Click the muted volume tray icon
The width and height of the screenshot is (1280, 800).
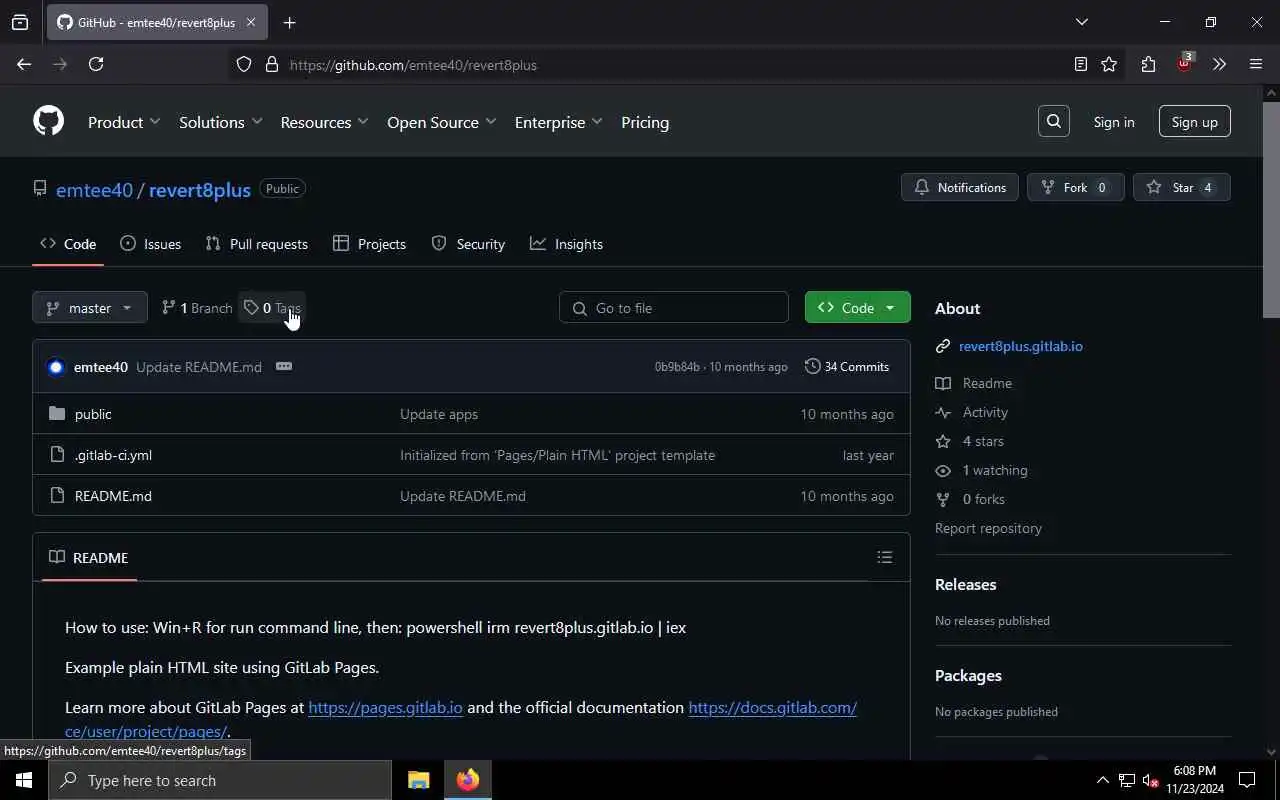pos(1150,780)
